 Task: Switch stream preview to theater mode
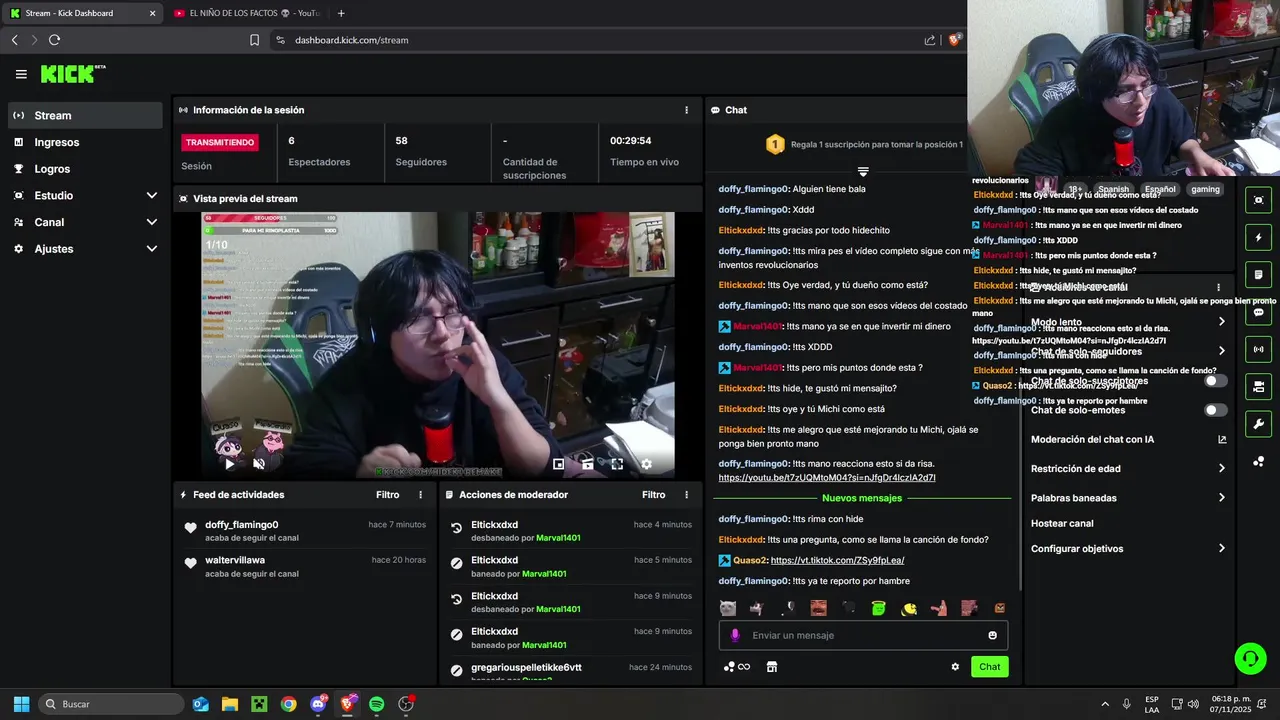click(588, 464)
